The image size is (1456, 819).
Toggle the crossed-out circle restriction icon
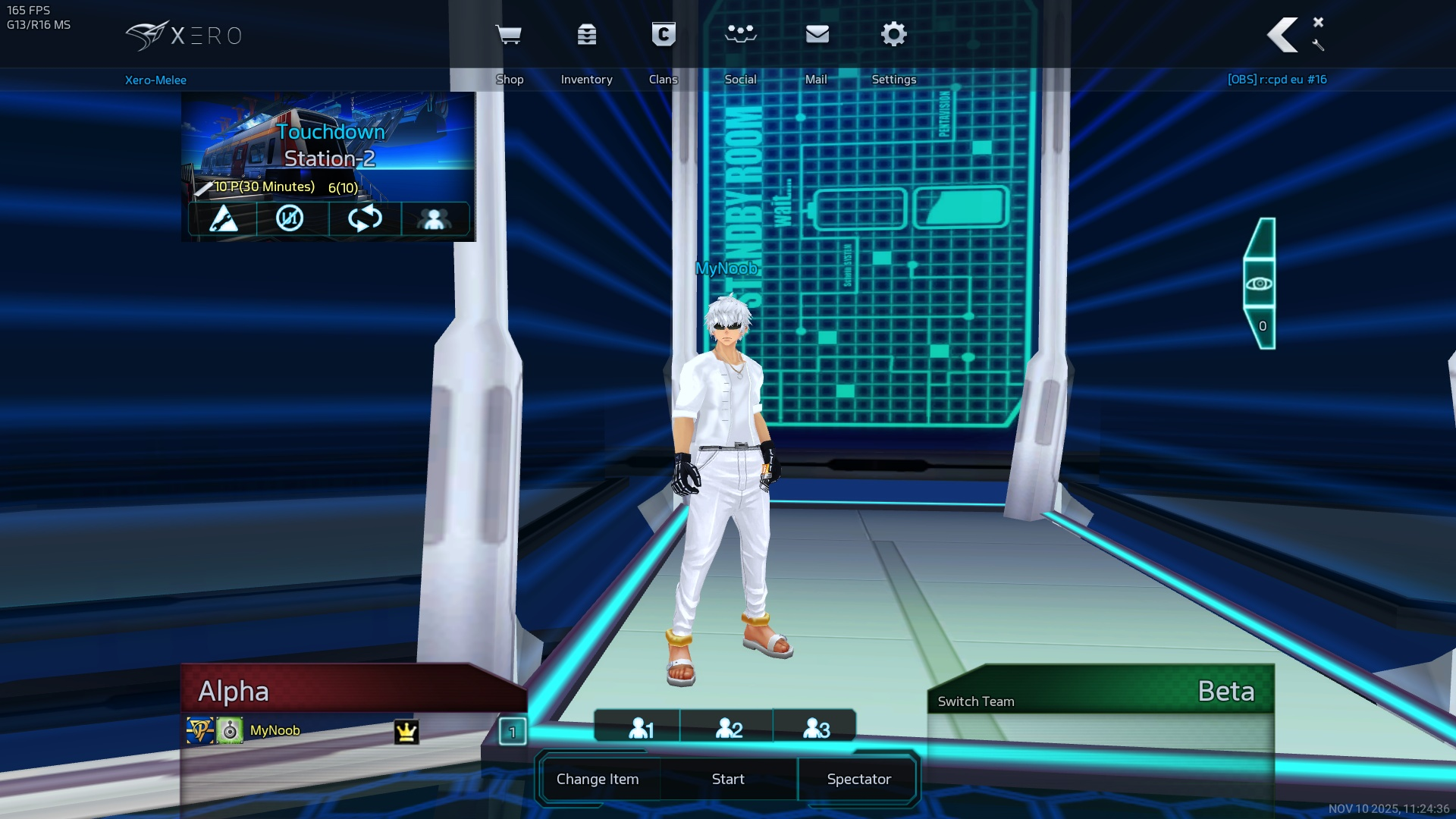[x=290, y=219]
